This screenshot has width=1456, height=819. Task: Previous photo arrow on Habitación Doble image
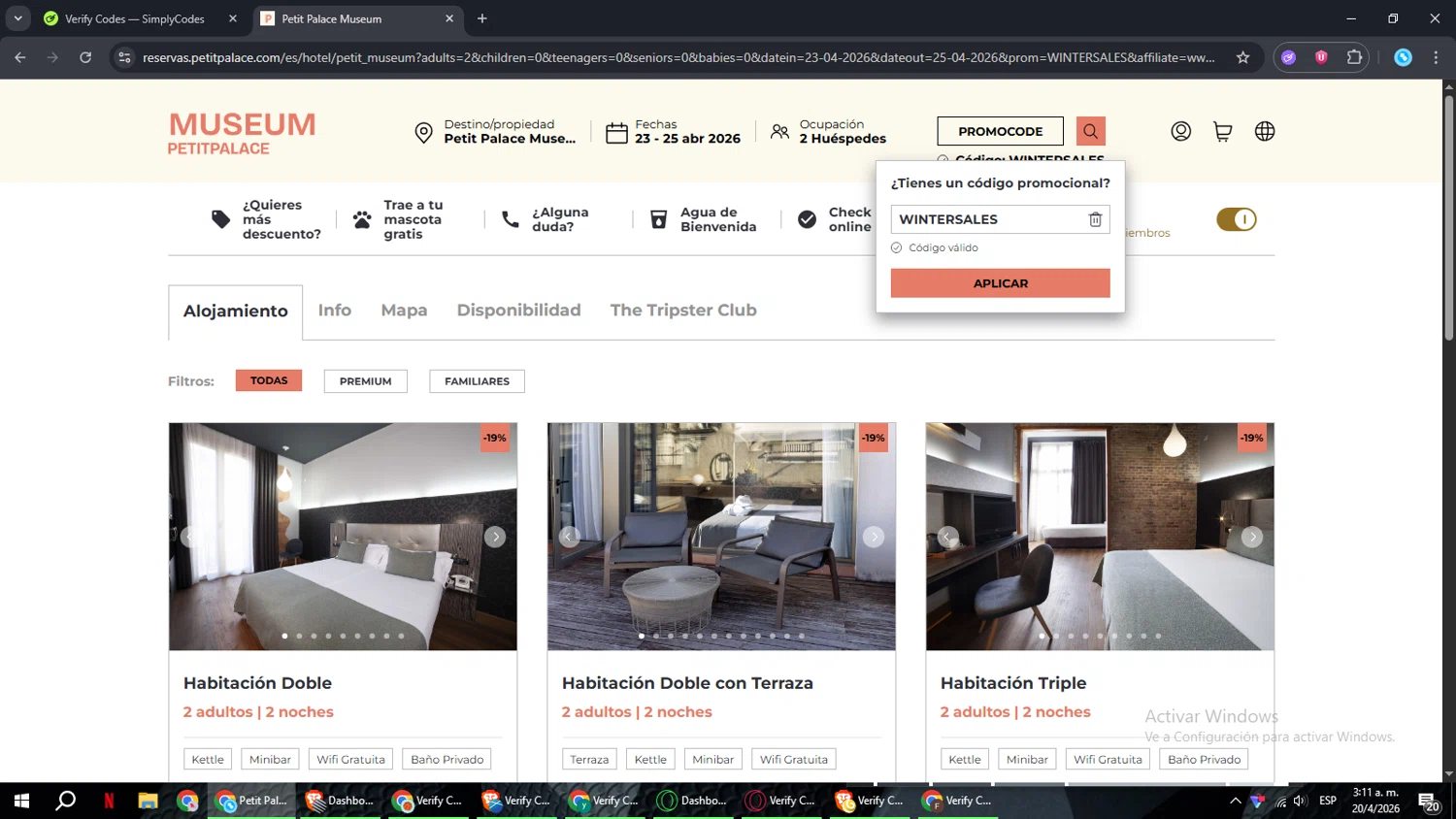[190, 537]
